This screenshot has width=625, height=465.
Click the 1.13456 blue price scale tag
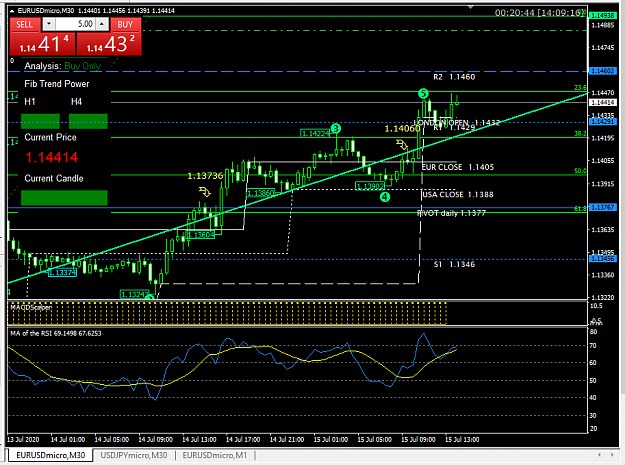point(602,259)
